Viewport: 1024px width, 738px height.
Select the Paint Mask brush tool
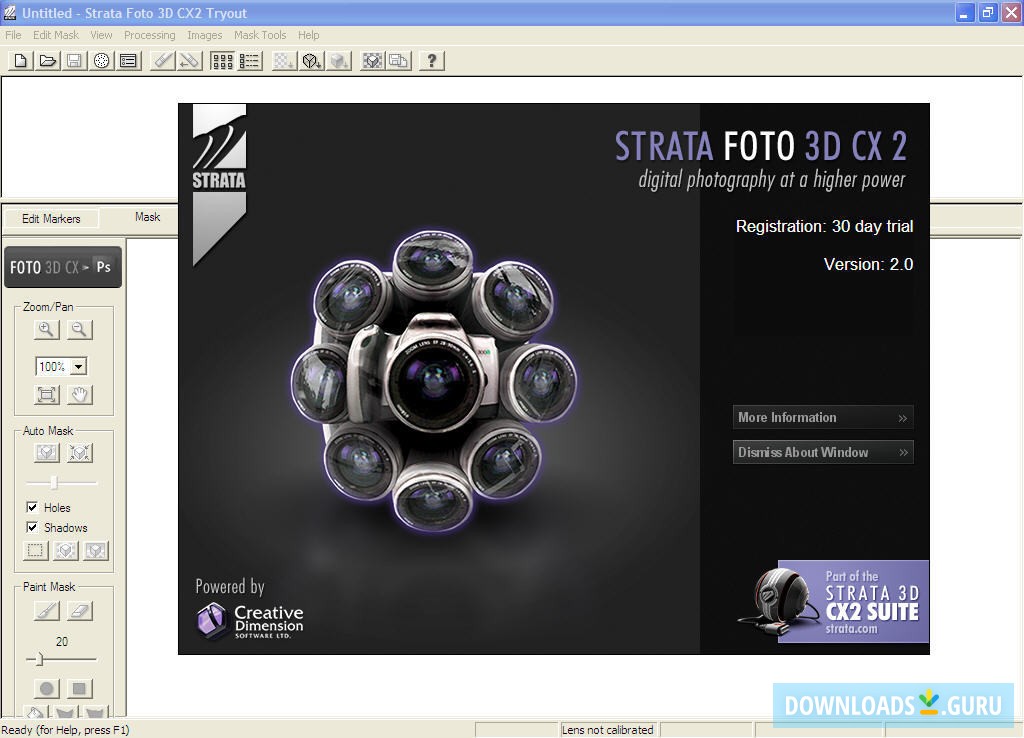coord(45,609)
